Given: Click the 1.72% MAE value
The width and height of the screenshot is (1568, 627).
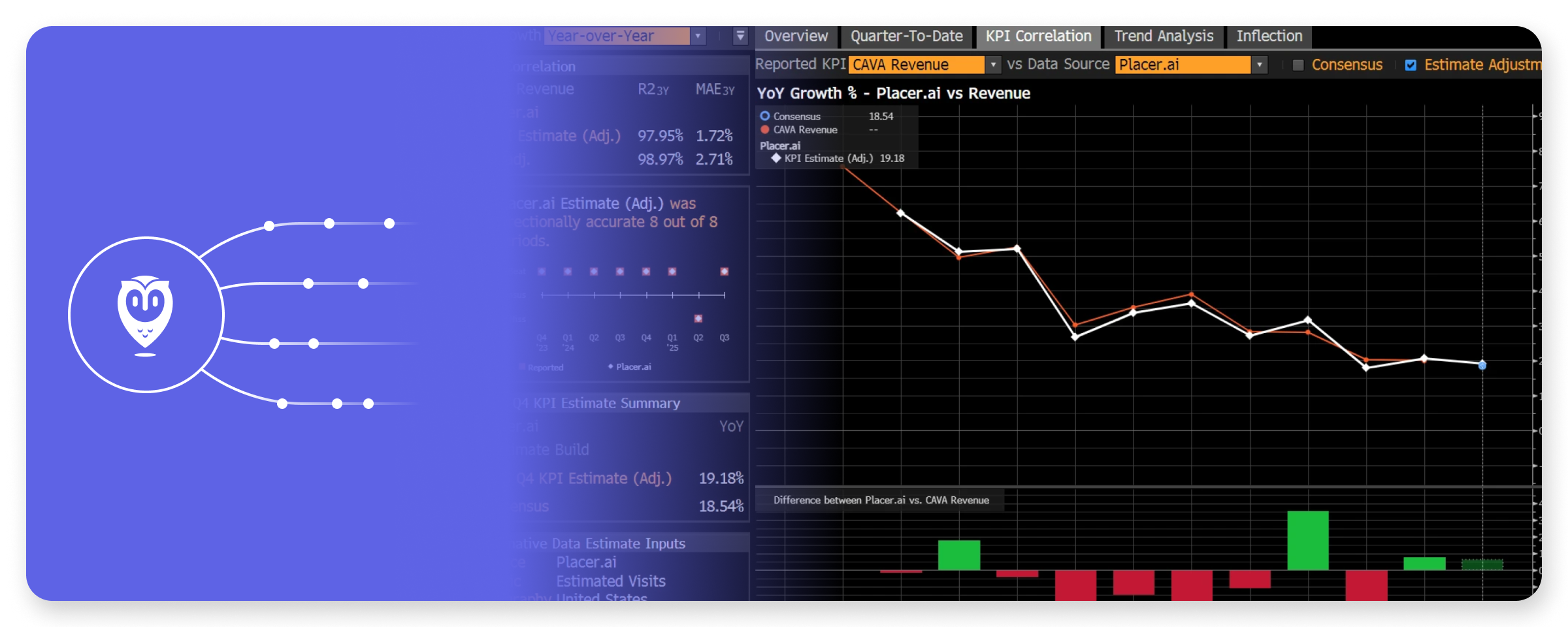Looking at the screenshot, I should (x=714, y=136).
